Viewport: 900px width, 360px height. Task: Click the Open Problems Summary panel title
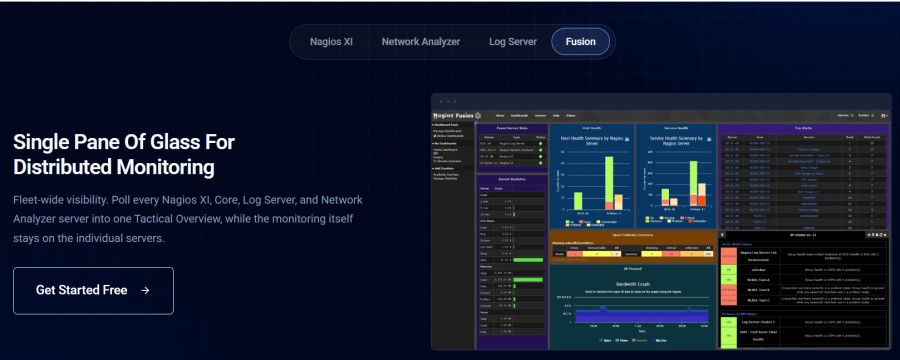pyautogui.click(x=634, y=234)
